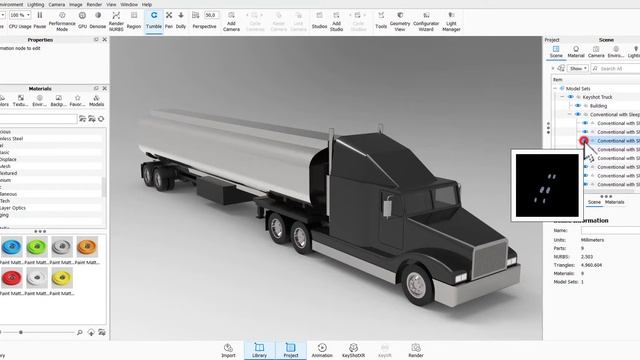This screenshot has height=360, width=640.
Task: Switch to the Textures library tab
Action: (20, 101)
